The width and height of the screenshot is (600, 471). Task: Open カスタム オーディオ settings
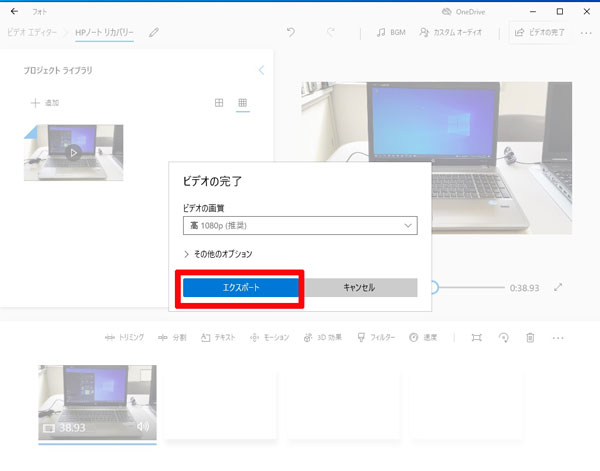pos(450,33)
